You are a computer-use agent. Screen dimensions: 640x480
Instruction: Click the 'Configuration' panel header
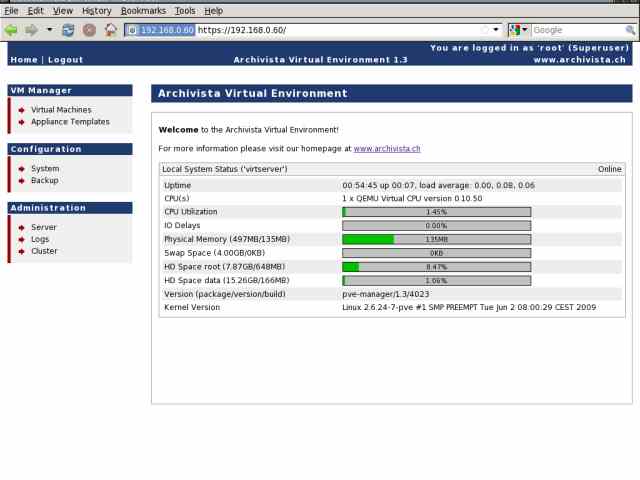70,149
